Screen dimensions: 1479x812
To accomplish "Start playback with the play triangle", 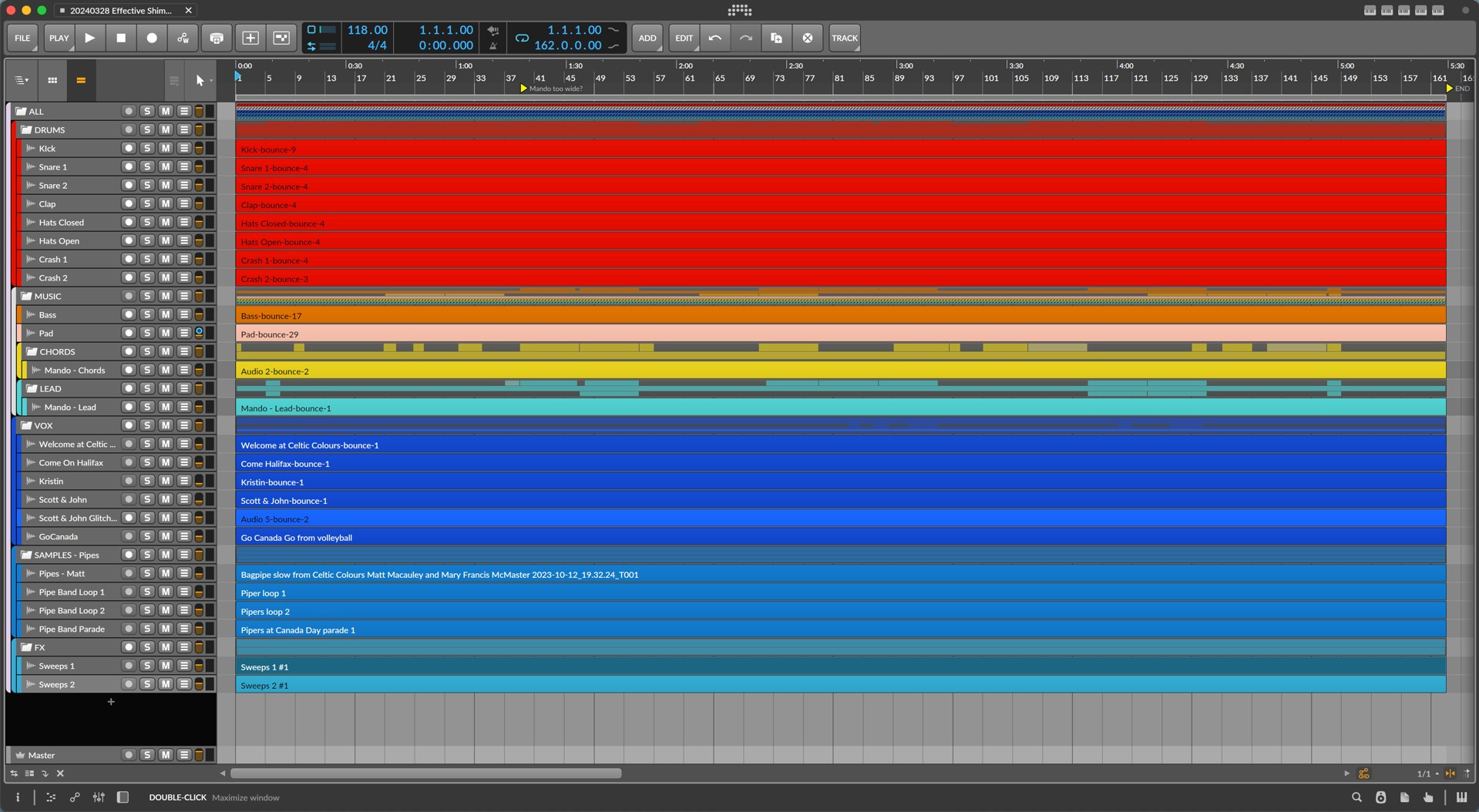I will pos(89,38).
